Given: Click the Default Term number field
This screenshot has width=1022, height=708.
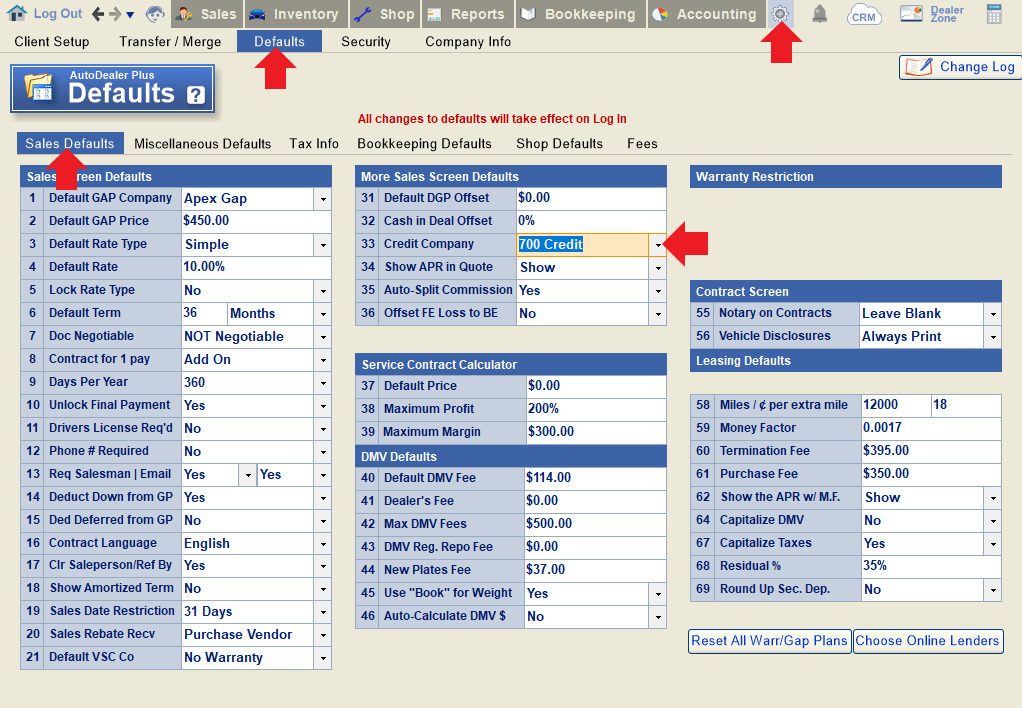Looking at the screenshot, I should click(x=205, y=313).
